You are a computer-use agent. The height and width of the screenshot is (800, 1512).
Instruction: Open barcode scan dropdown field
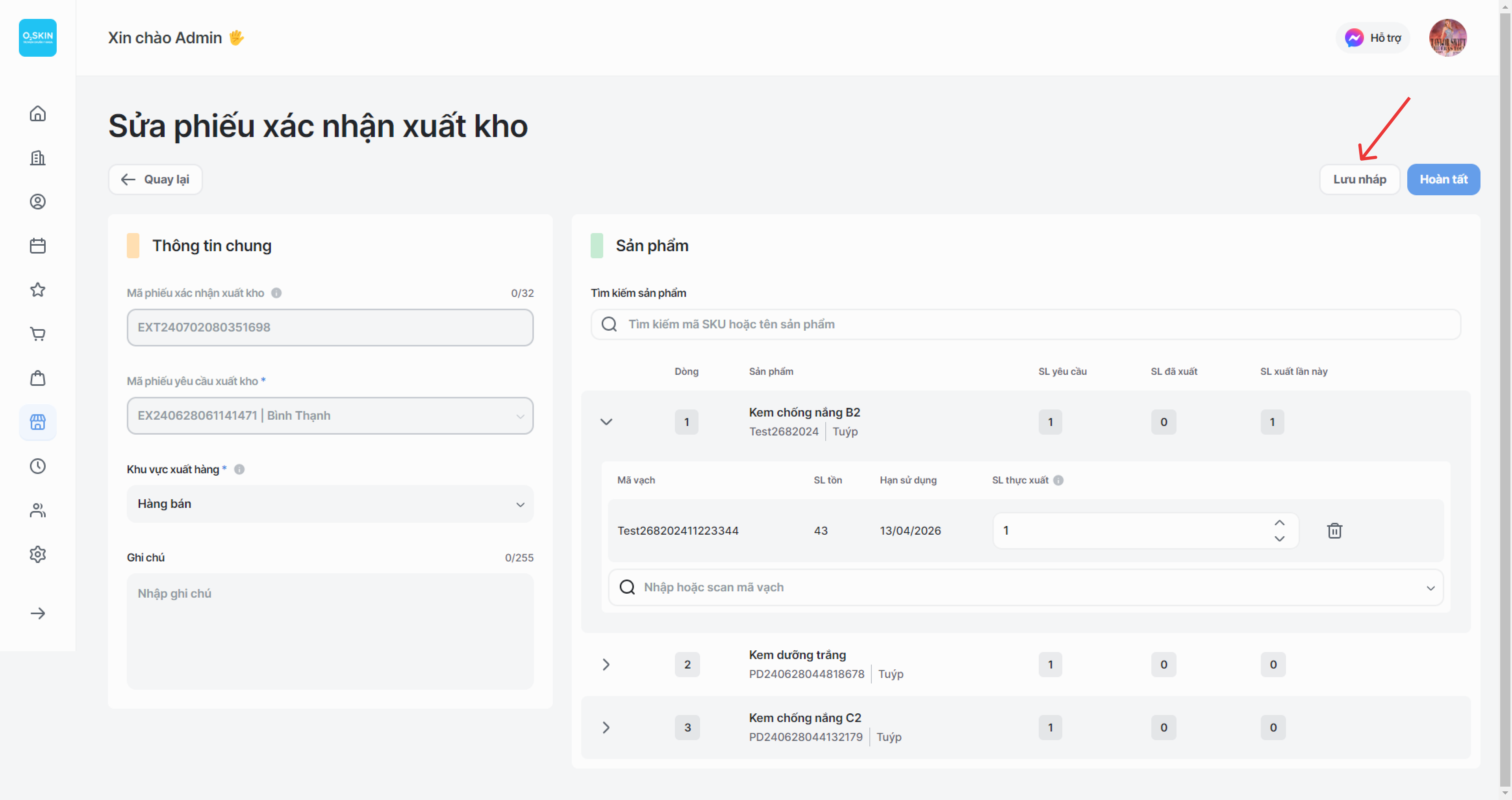(1025, 587)
